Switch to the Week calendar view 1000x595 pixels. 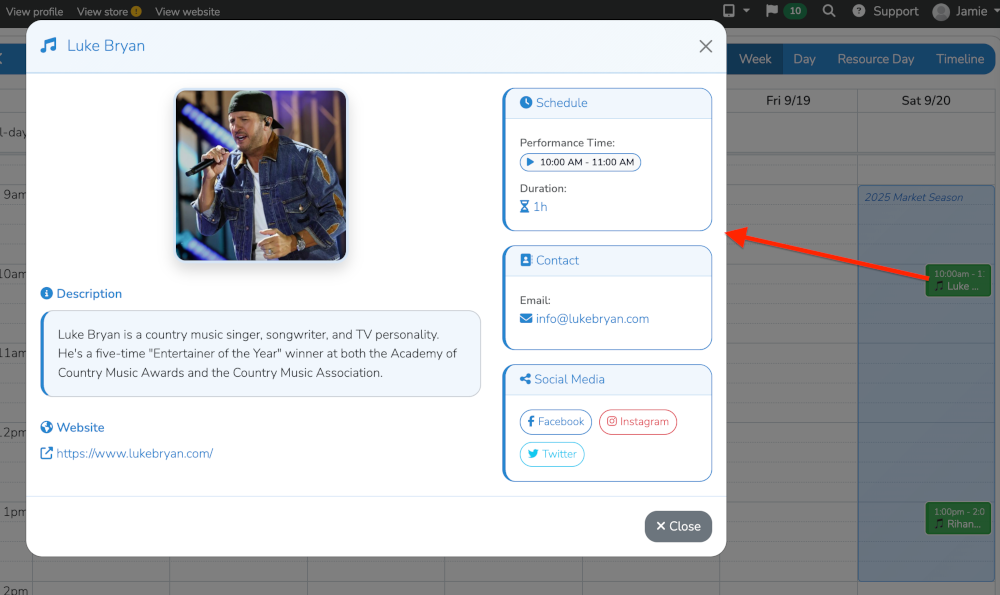tap(755, 59)
